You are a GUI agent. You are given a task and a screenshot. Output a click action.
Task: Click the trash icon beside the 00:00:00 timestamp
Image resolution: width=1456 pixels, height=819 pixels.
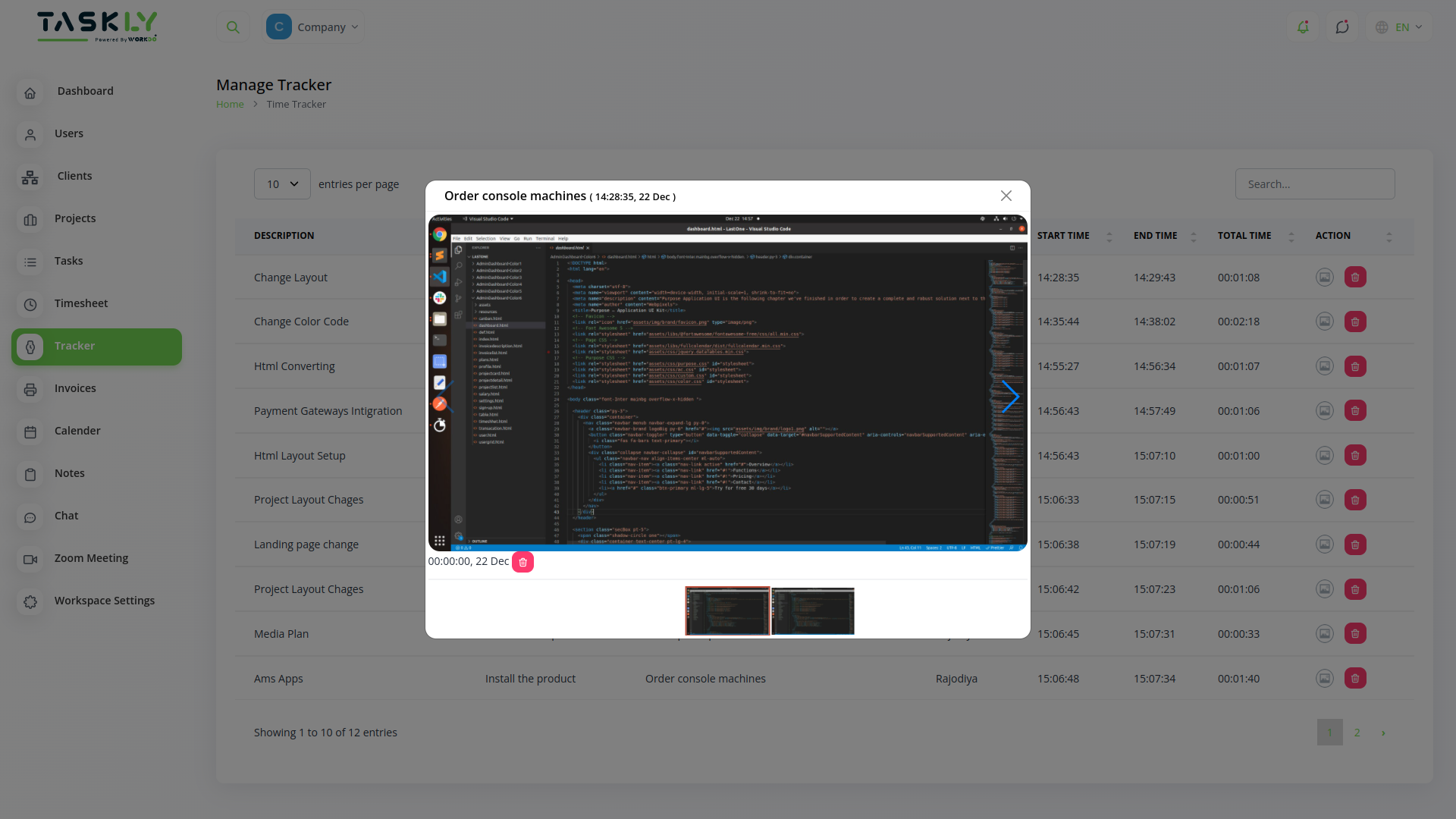pos(522,562)
